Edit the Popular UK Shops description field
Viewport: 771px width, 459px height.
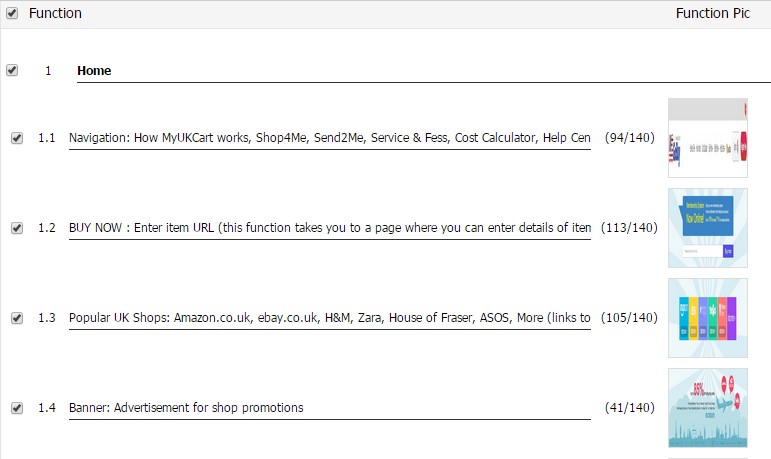330,318
